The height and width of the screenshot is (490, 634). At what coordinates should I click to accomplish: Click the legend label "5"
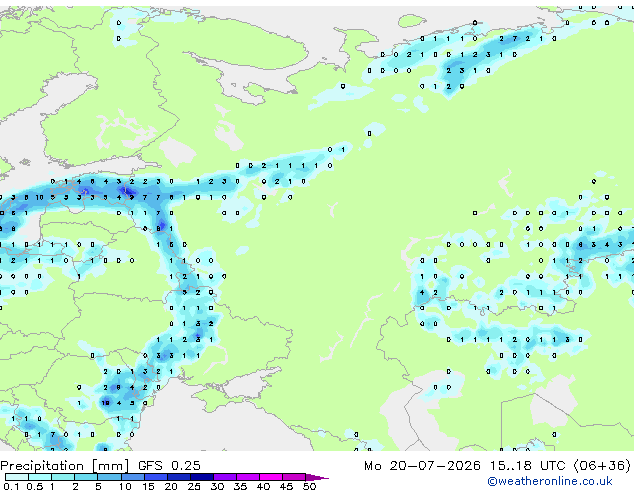[x=98, y=486]
